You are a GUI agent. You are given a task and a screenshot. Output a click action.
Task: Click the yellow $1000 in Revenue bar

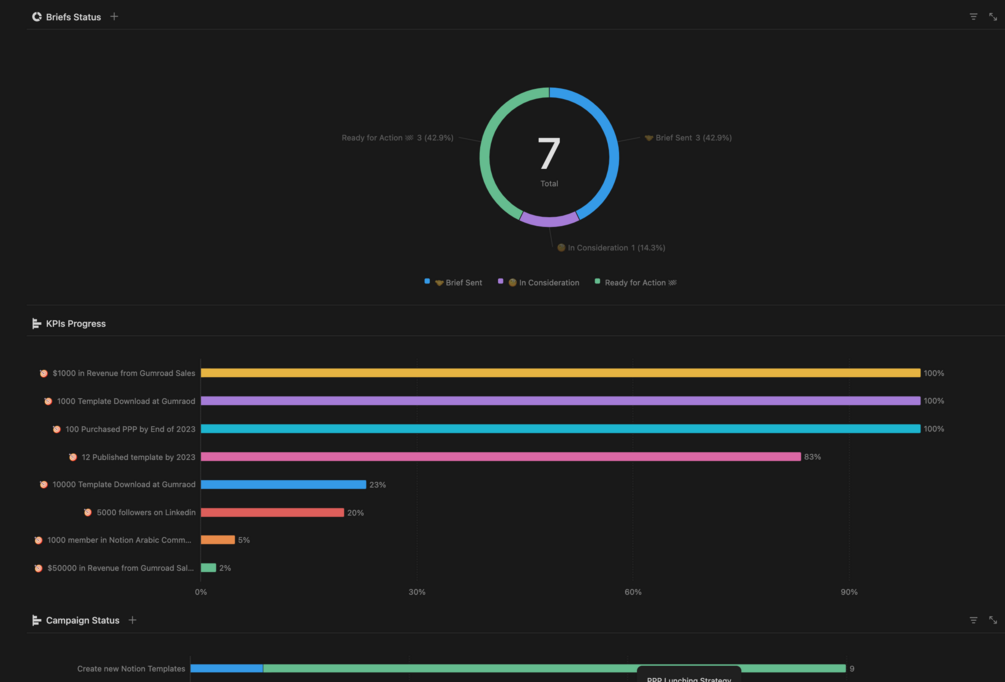(x=561, y=373)
